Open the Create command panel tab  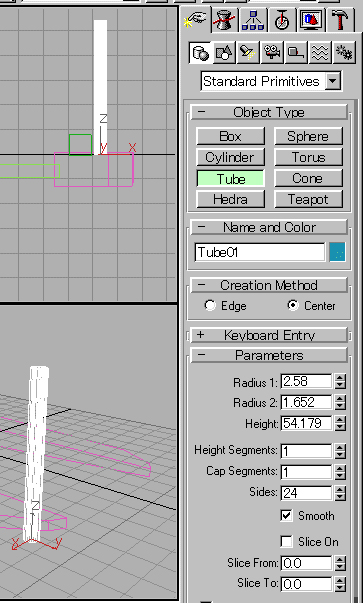196,19
